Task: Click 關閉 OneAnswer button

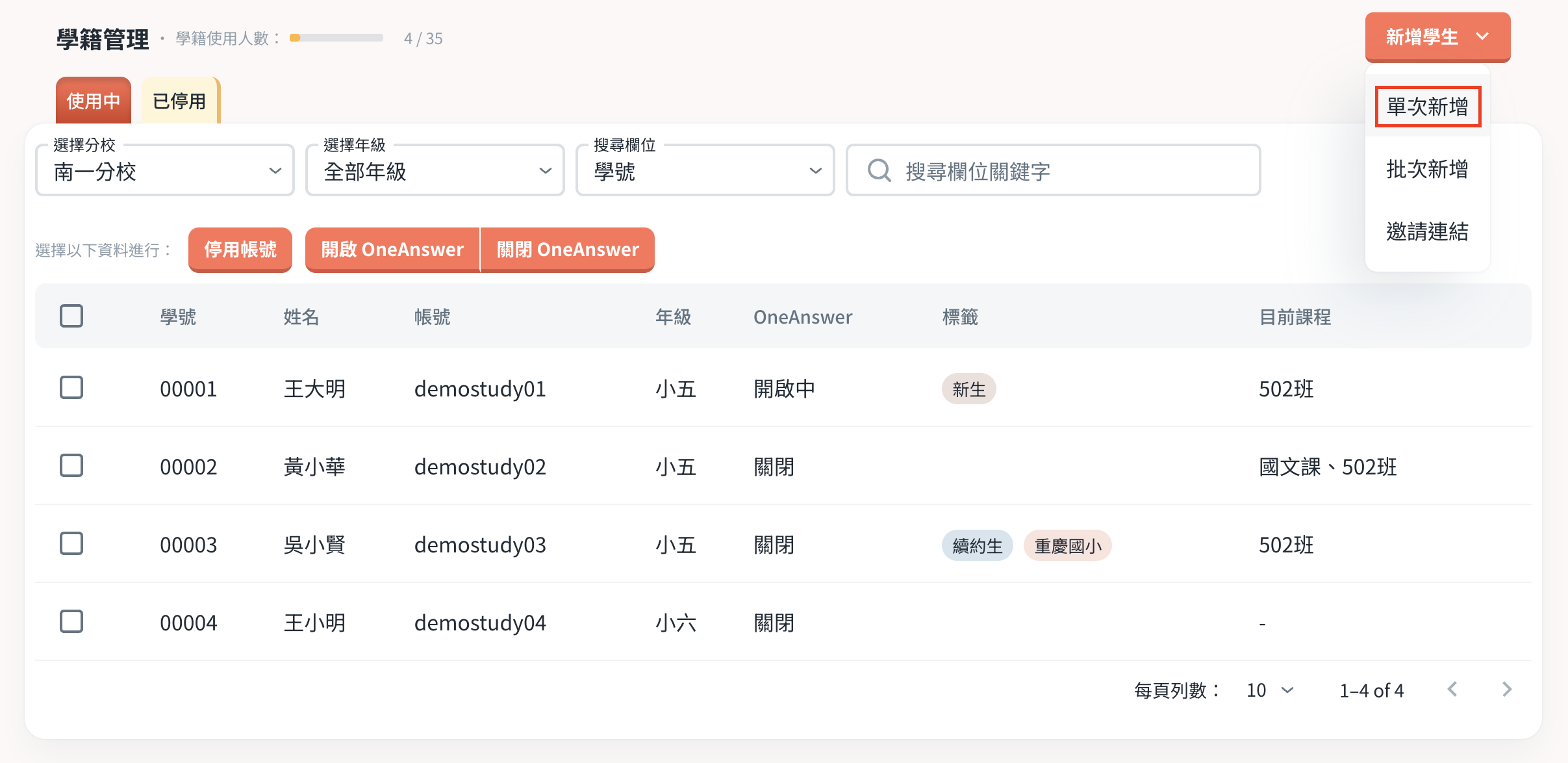Action: click(568, 250)
